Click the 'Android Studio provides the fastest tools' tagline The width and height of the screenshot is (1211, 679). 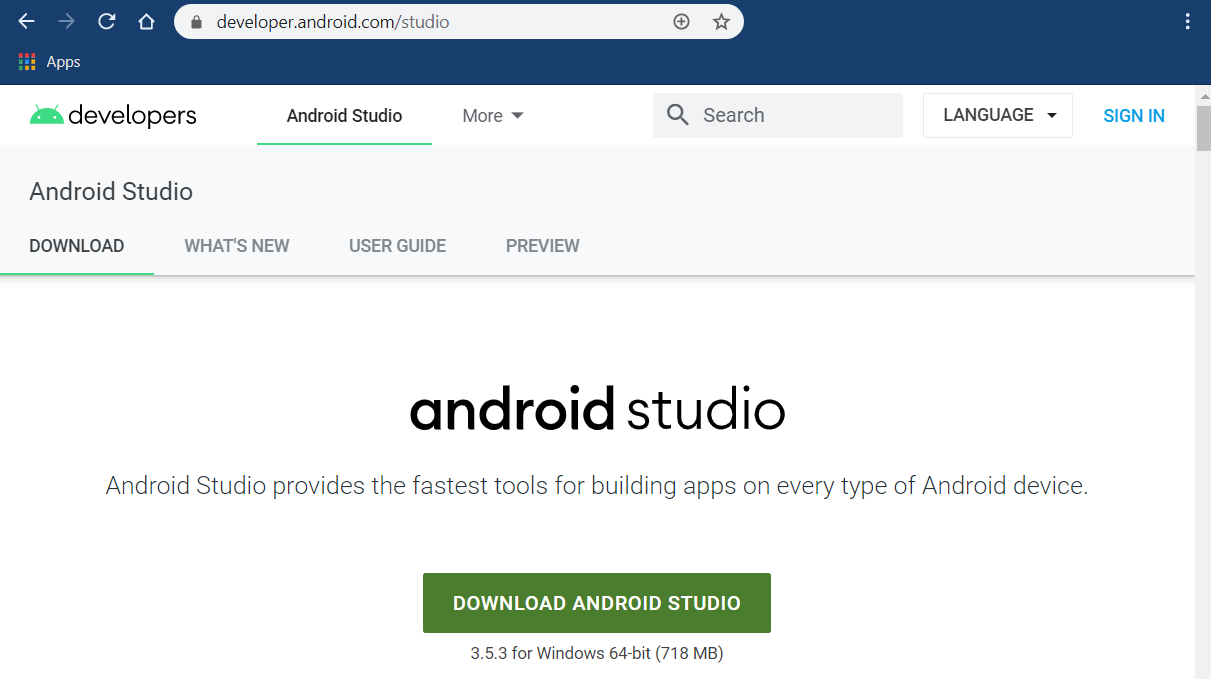[597, 486]
